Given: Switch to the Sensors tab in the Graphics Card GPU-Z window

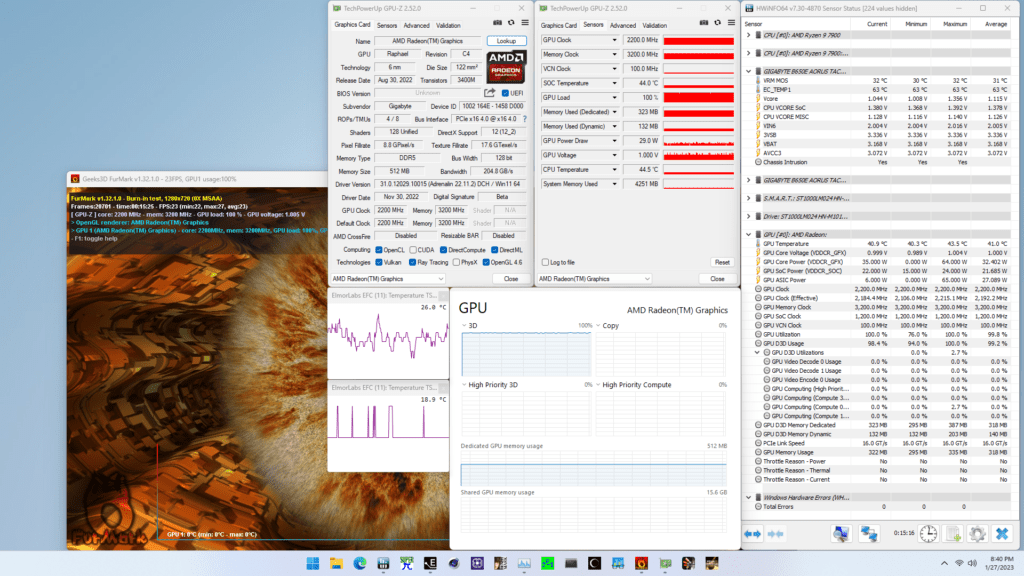Looking at the screenshot, I should tap(387, 25).
